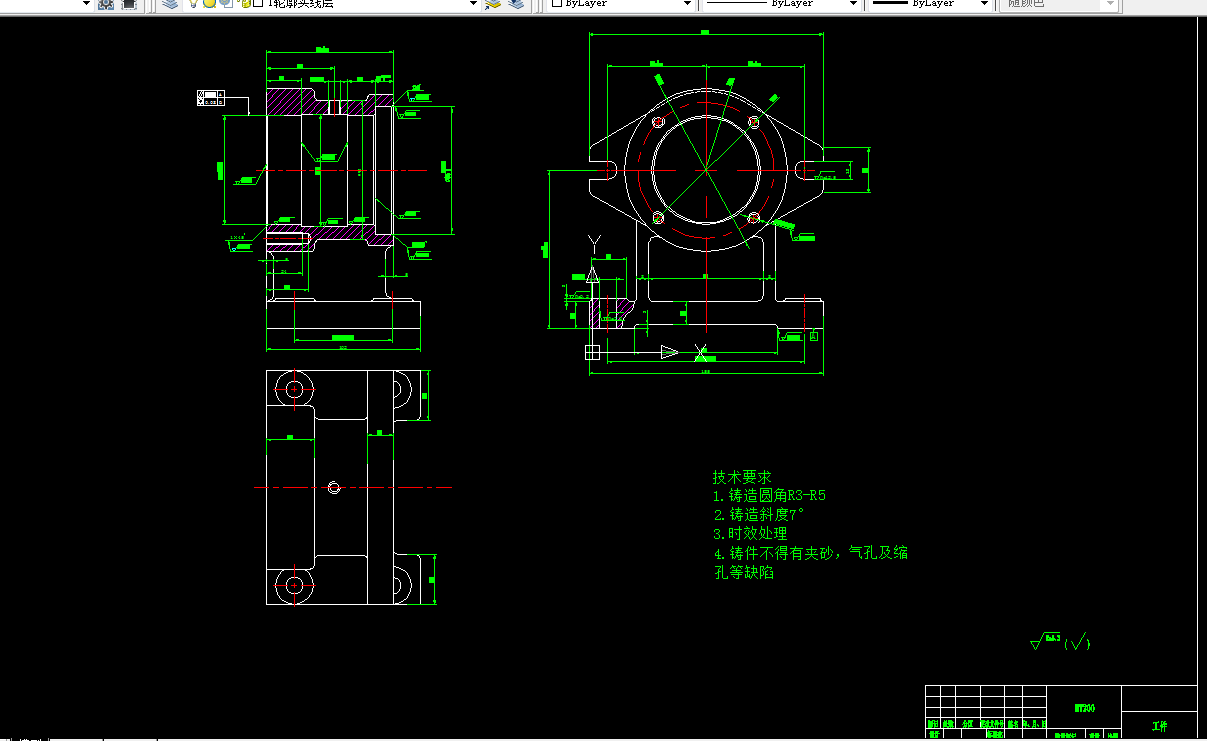Select the upper-right flange hole in front view

point(754,121)
